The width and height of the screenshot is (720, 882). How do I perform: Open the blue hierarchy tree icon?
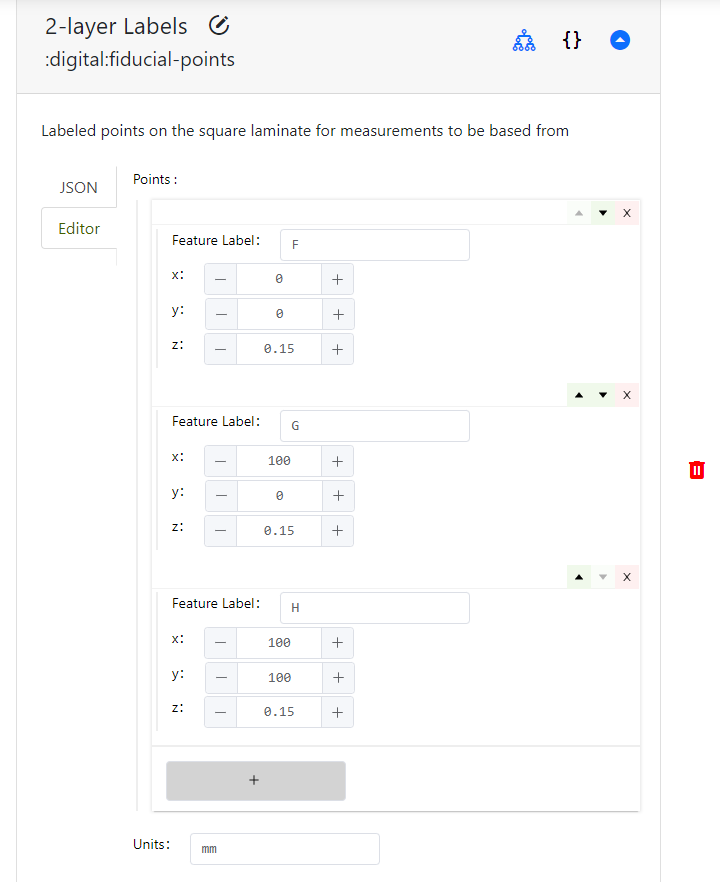pos(524,40)
